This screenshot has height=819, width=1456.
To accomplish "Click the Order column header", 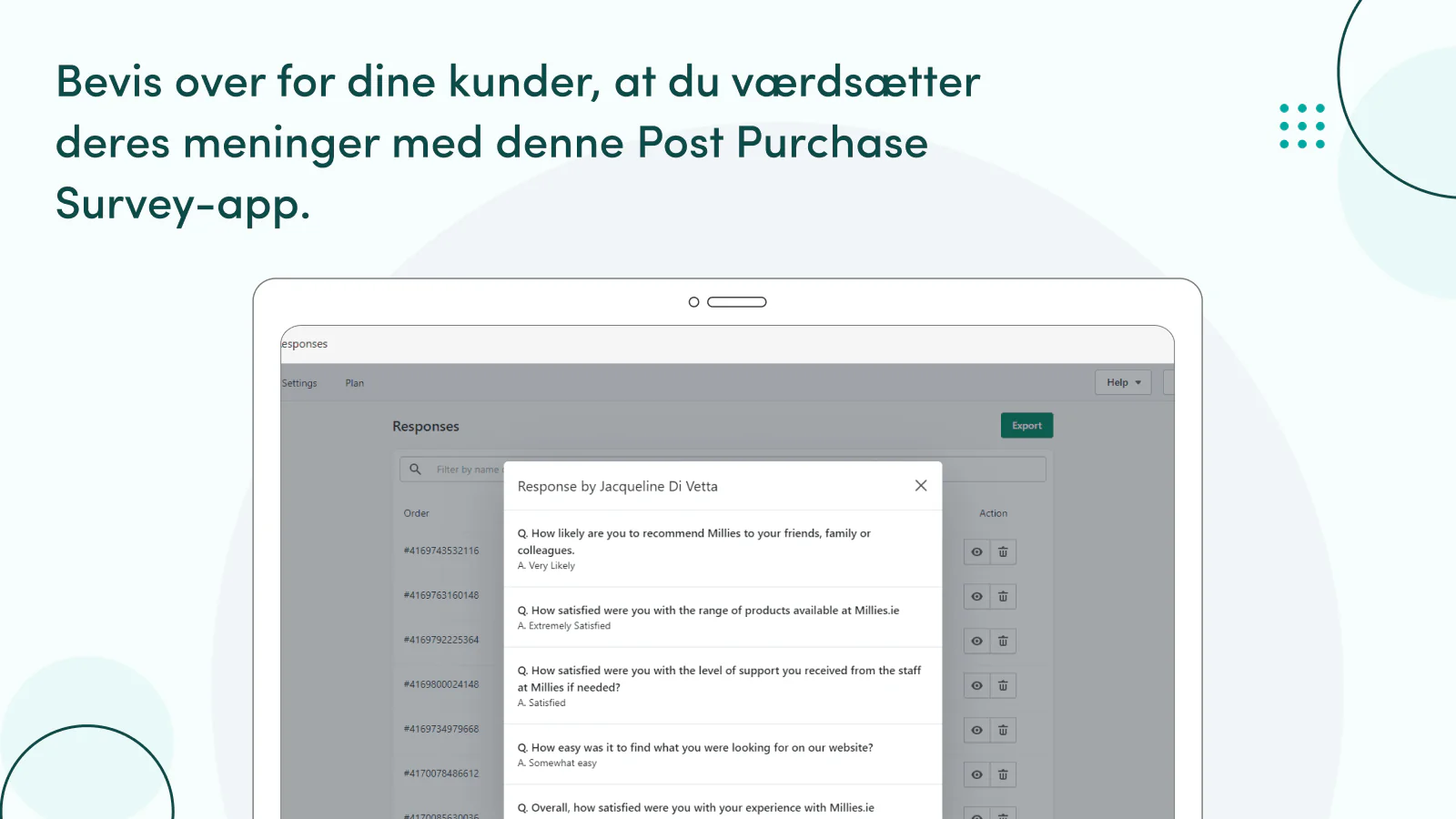I will (x=417, y=513).
